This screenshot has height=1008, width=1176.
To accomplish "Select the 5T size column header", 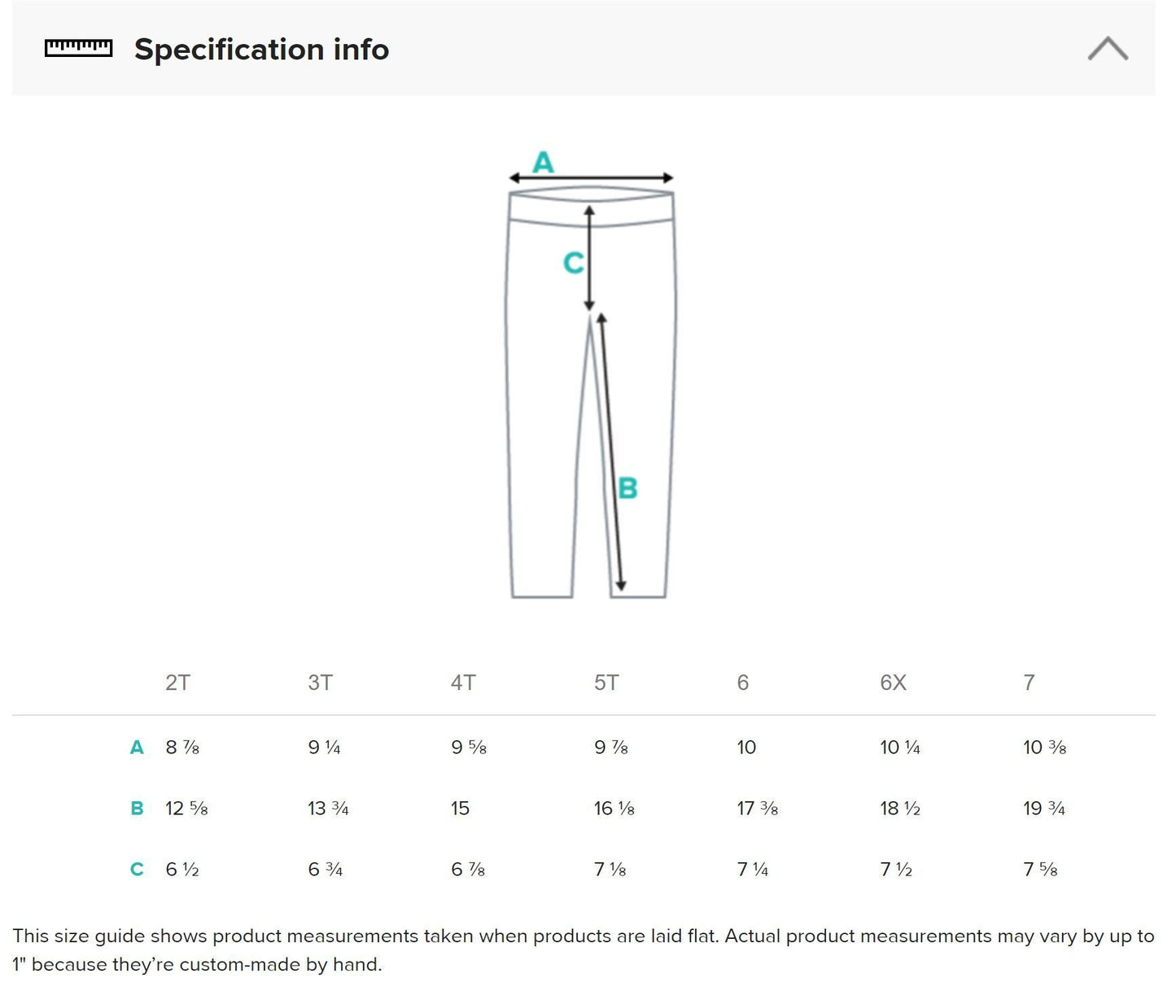I will click(x=606, y=683).
